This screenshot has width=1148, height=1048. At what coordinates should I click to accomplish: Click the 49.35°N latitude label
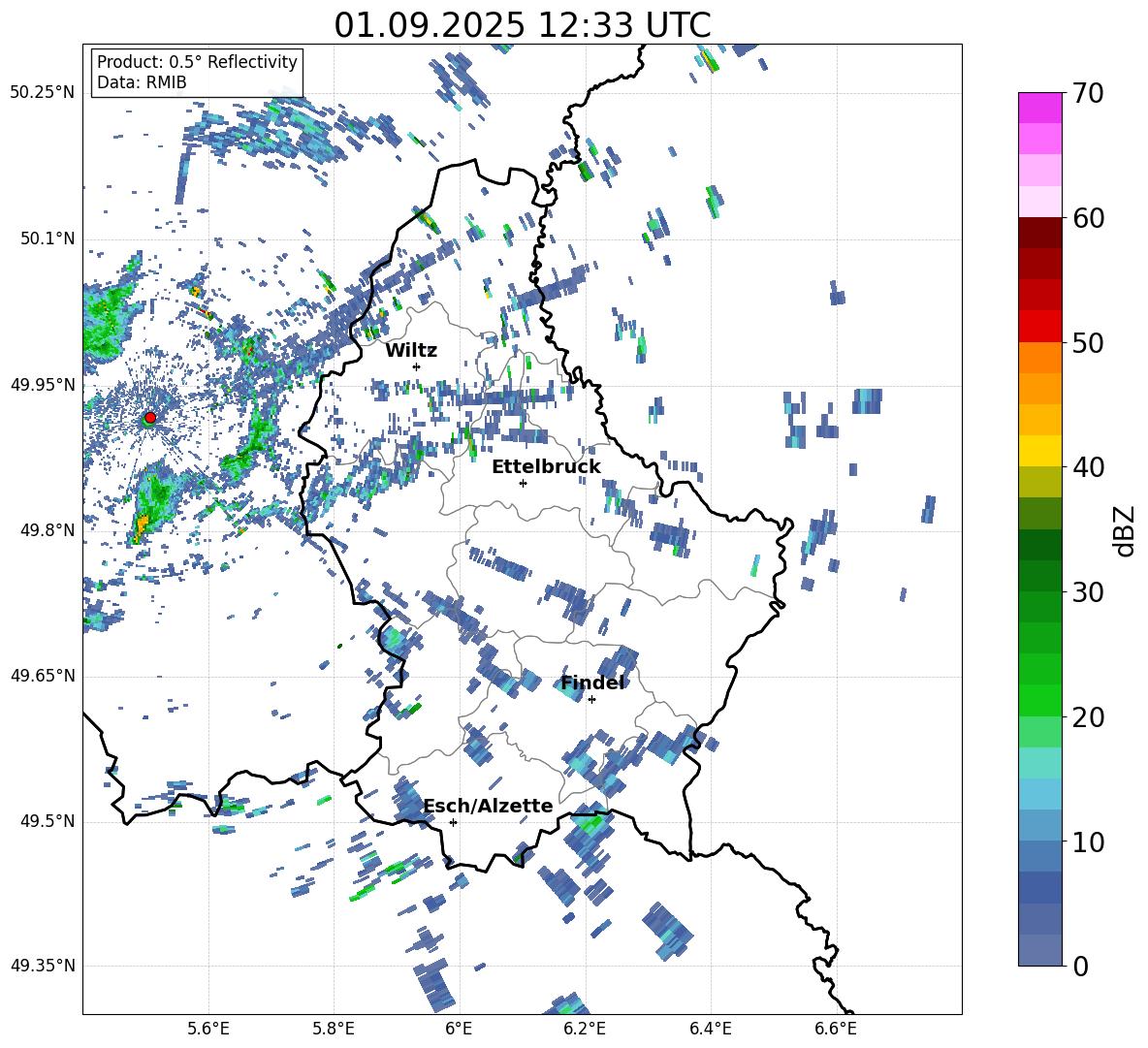43,966
